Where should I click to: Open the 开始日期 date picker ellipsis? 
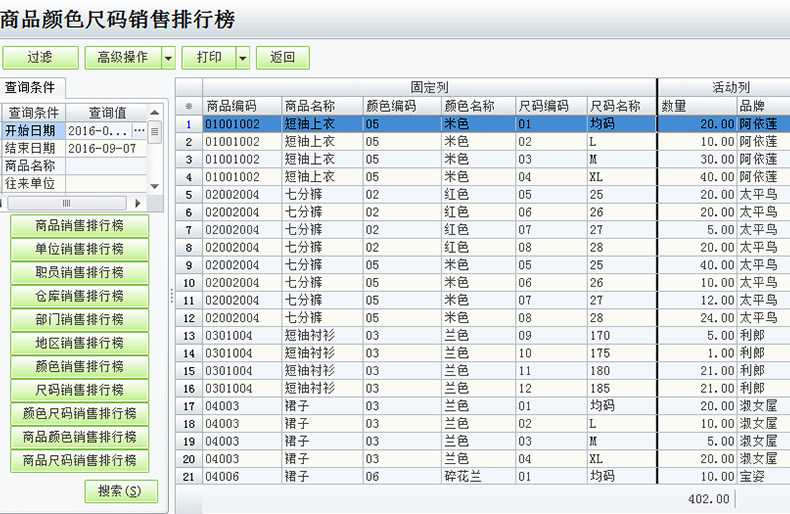pos(140,131)
